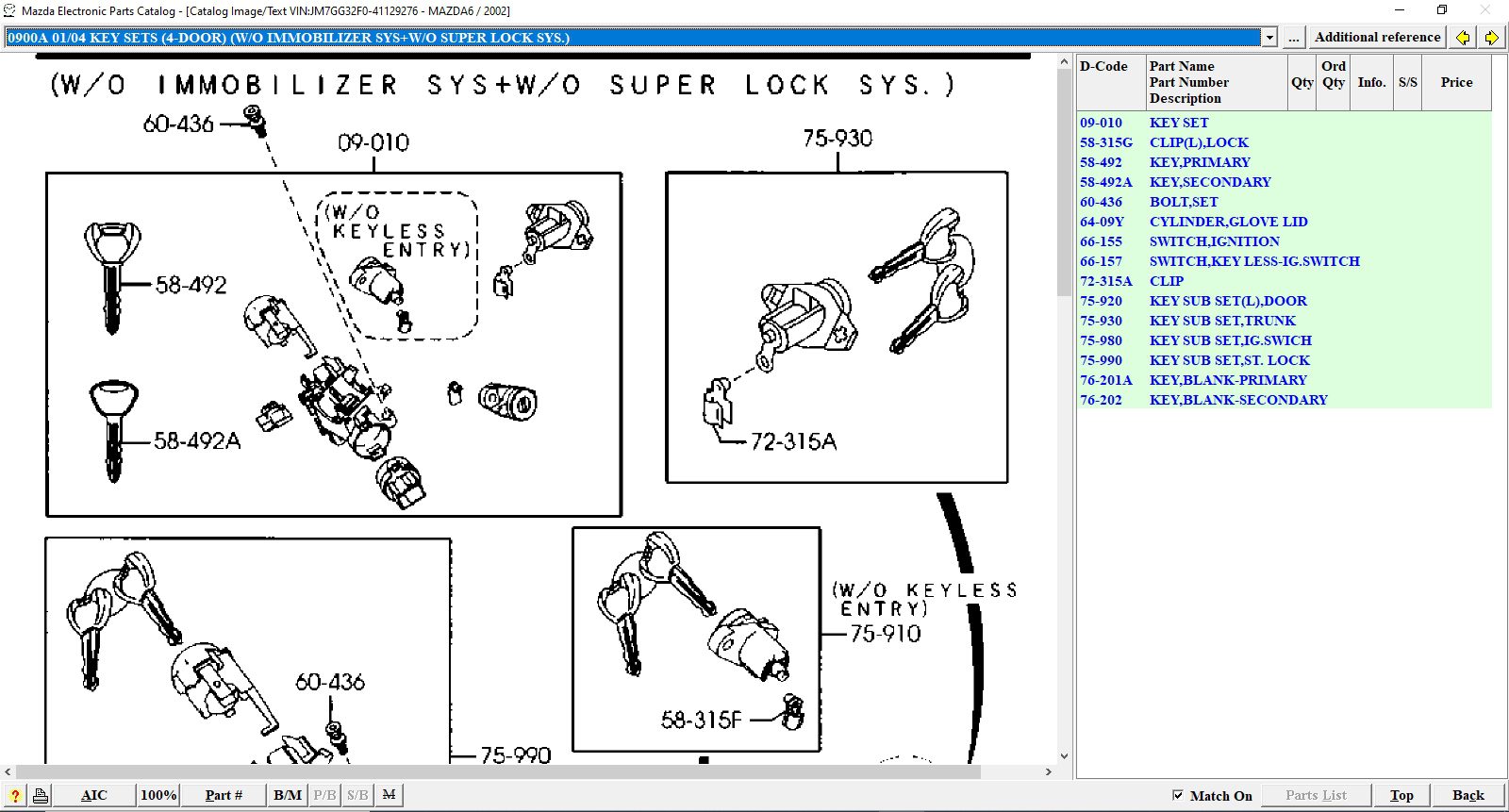
Task: Click the 09-010 callout in diagram
Action: (x=373, y=142)
